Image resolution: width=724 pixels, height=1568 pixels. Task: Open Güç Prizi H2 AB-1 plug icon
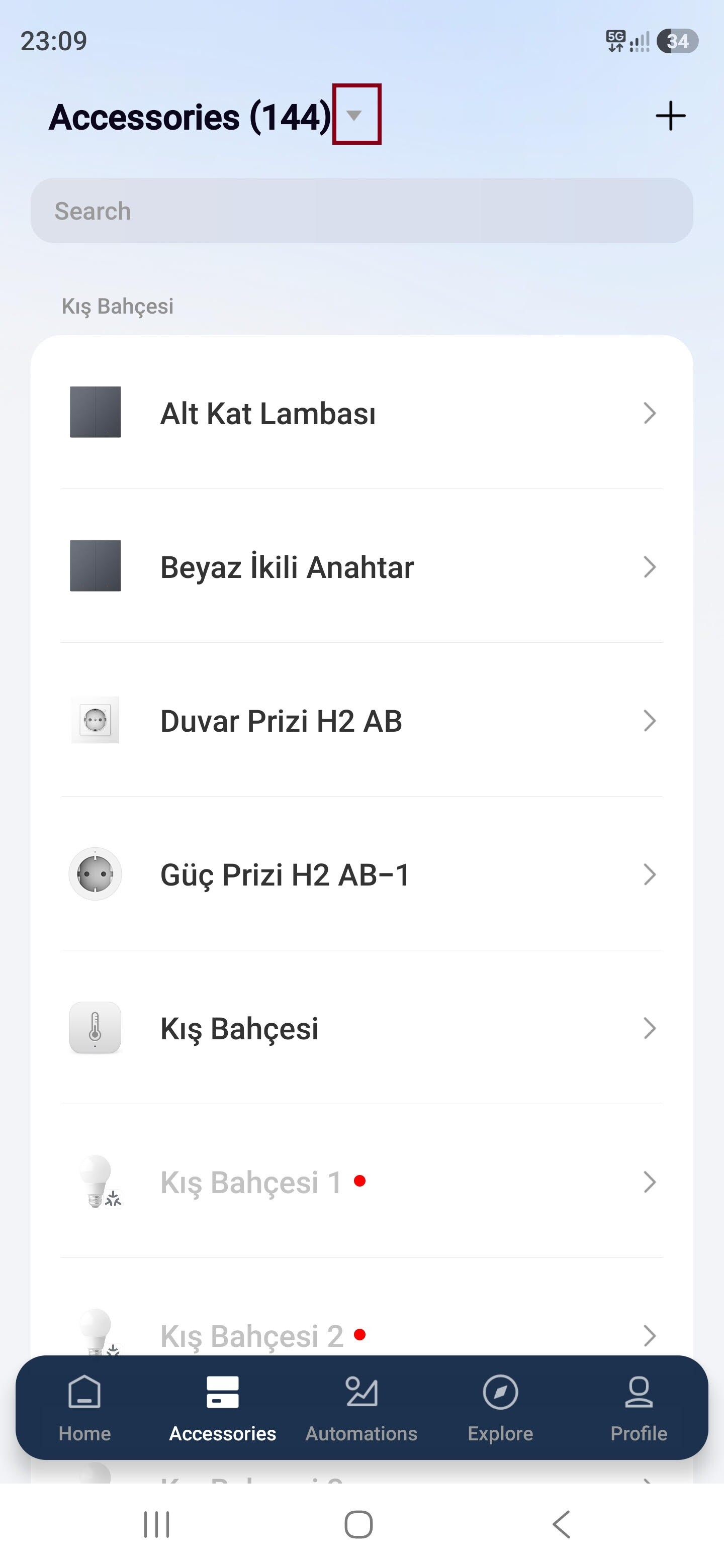(x=95, y=874)
